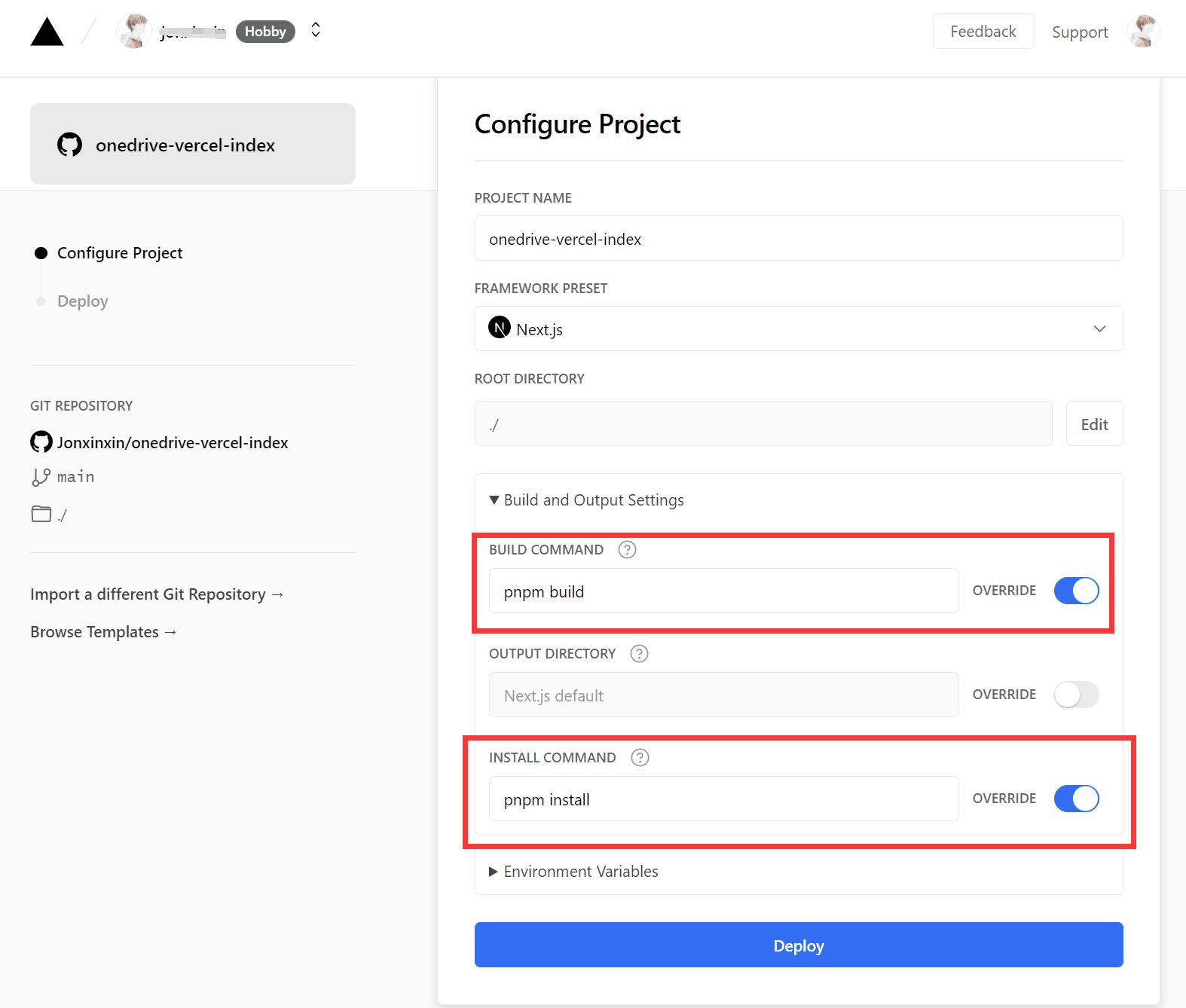Click Import a different Git Repository link
This screenshot has width=1186, height=1008.
[x=157, y=594]
